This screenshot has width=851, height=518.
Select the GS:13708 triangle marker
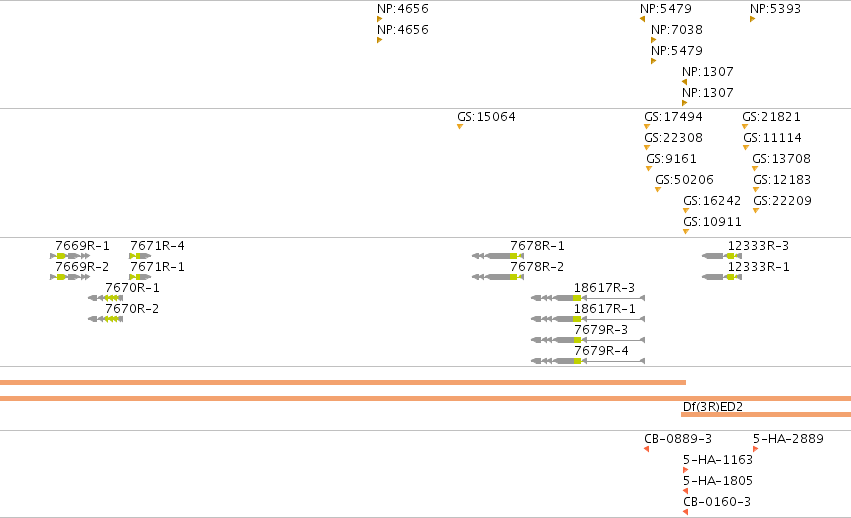tap(755, 169)
